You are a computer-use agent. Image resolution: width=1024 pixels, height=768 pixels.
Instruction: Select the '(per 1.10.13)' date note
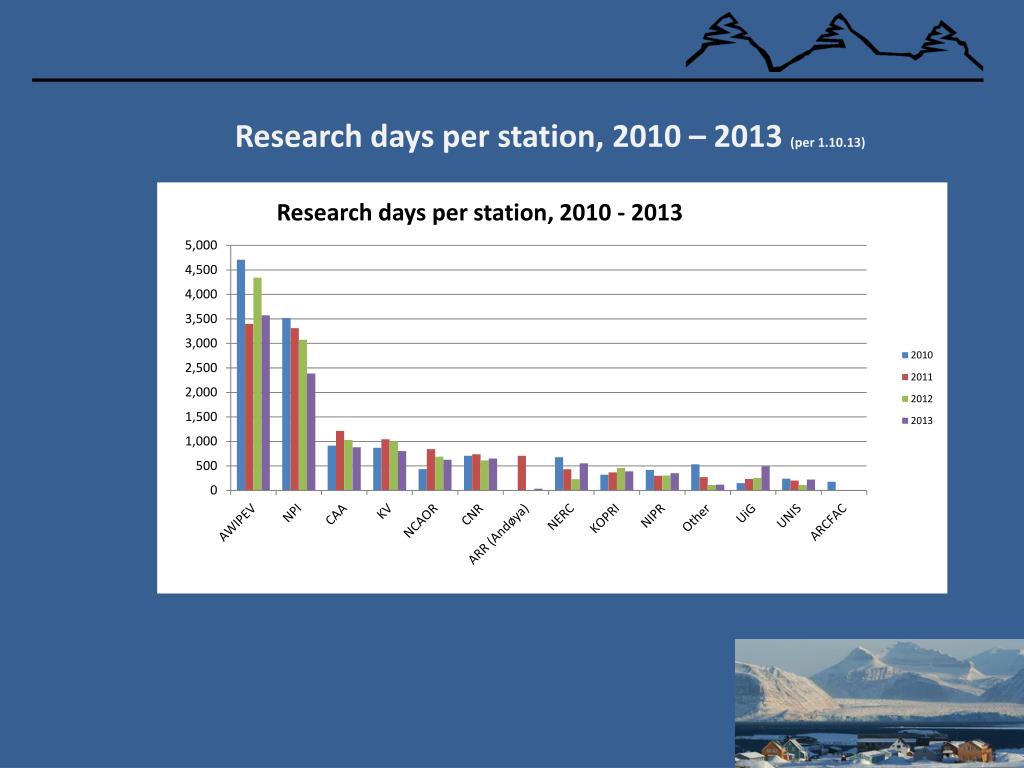point(827,142)
